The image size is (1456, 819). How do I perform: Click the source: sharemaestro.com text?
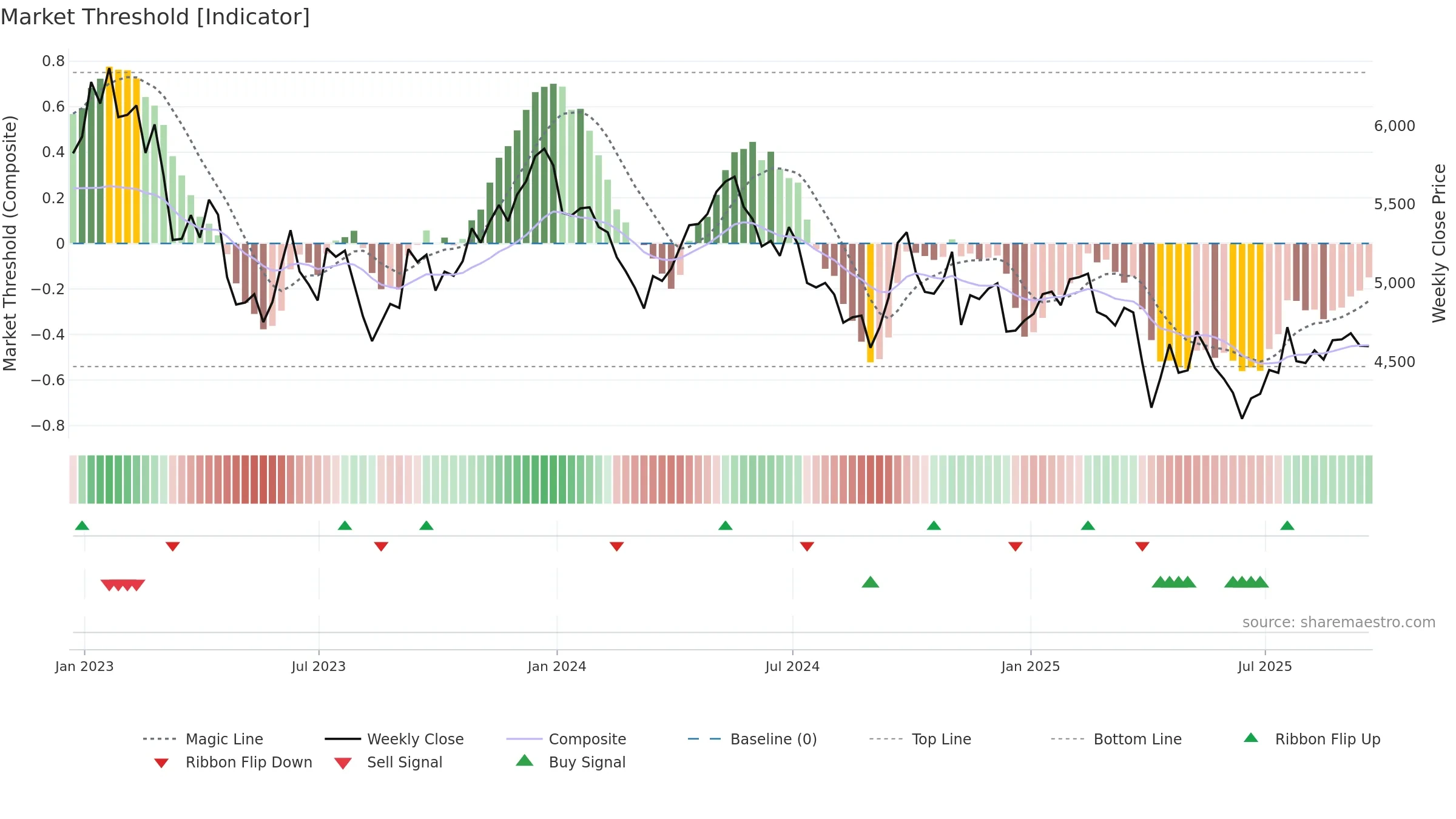[1339, 622]
